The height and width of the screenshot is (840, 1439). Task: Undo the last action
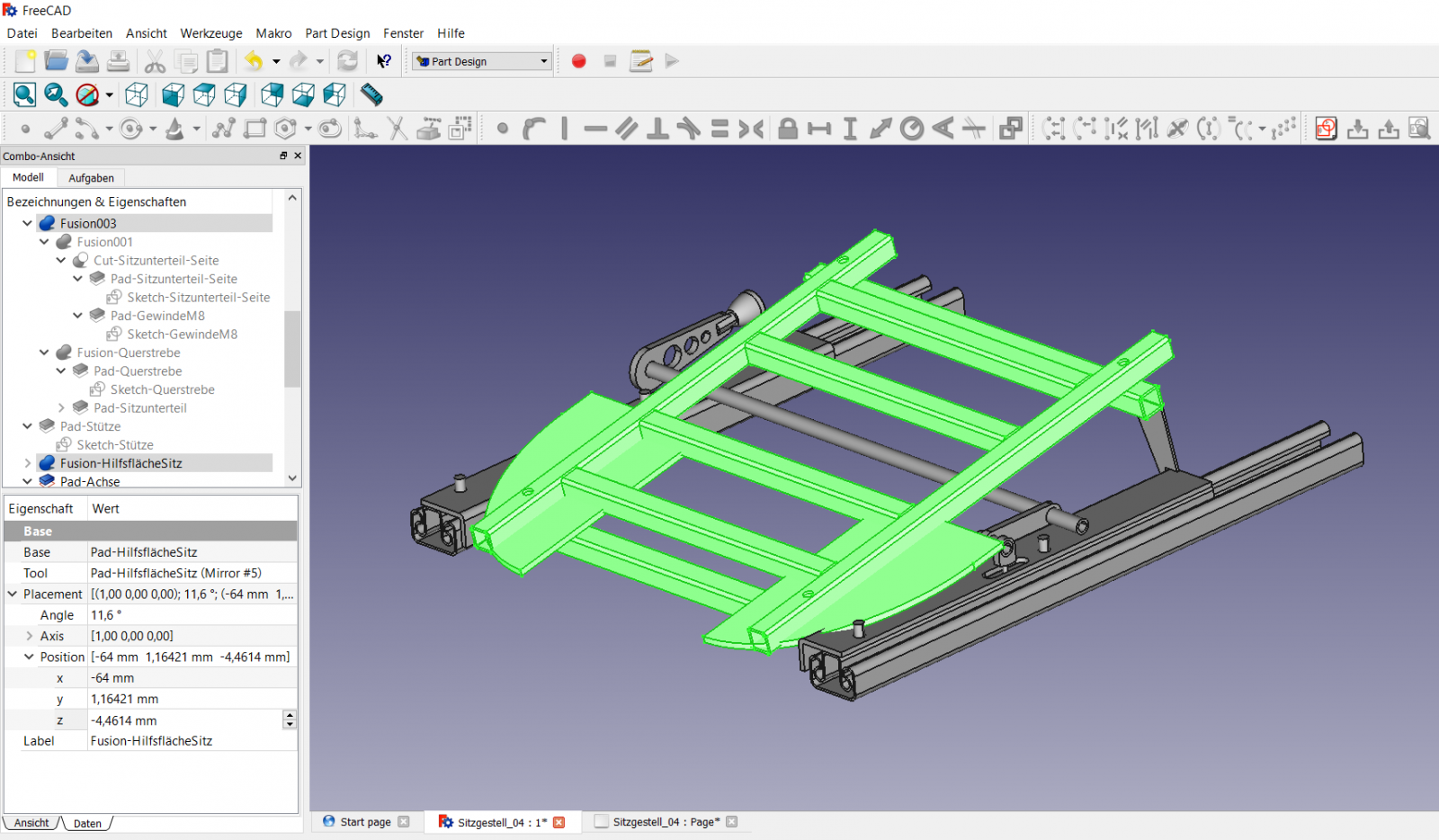pyautogui.click(x=254, y=61)
